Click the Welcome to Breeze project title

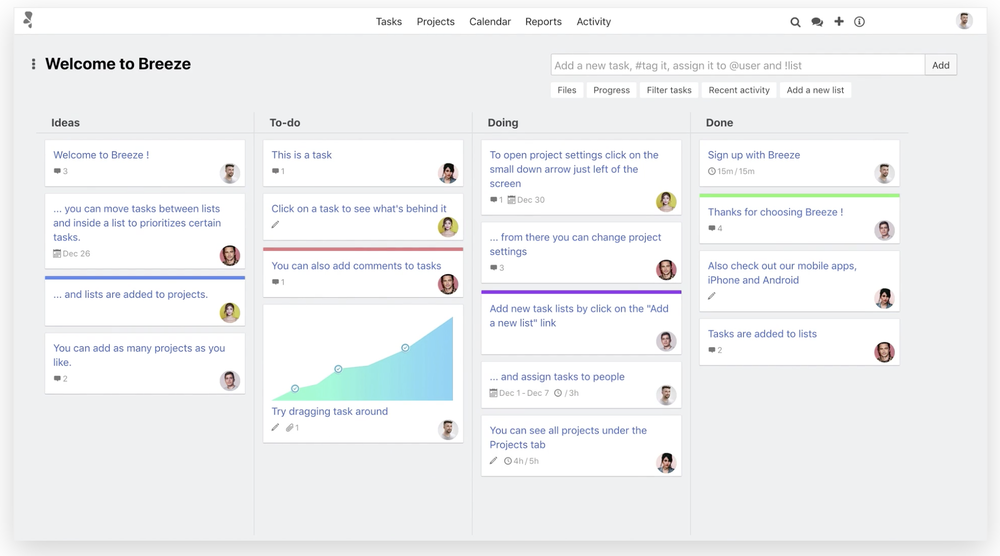(118, 64)
